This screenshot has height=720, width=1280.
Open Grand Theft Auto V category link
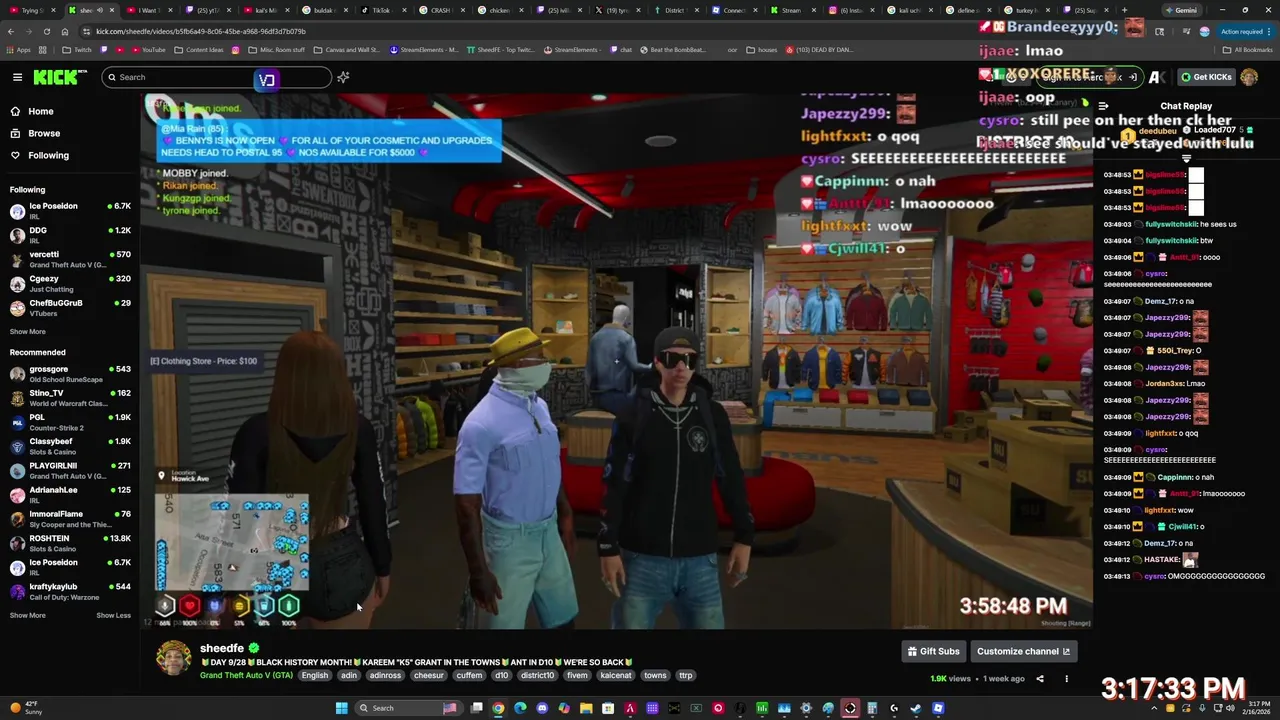[246, 675]
